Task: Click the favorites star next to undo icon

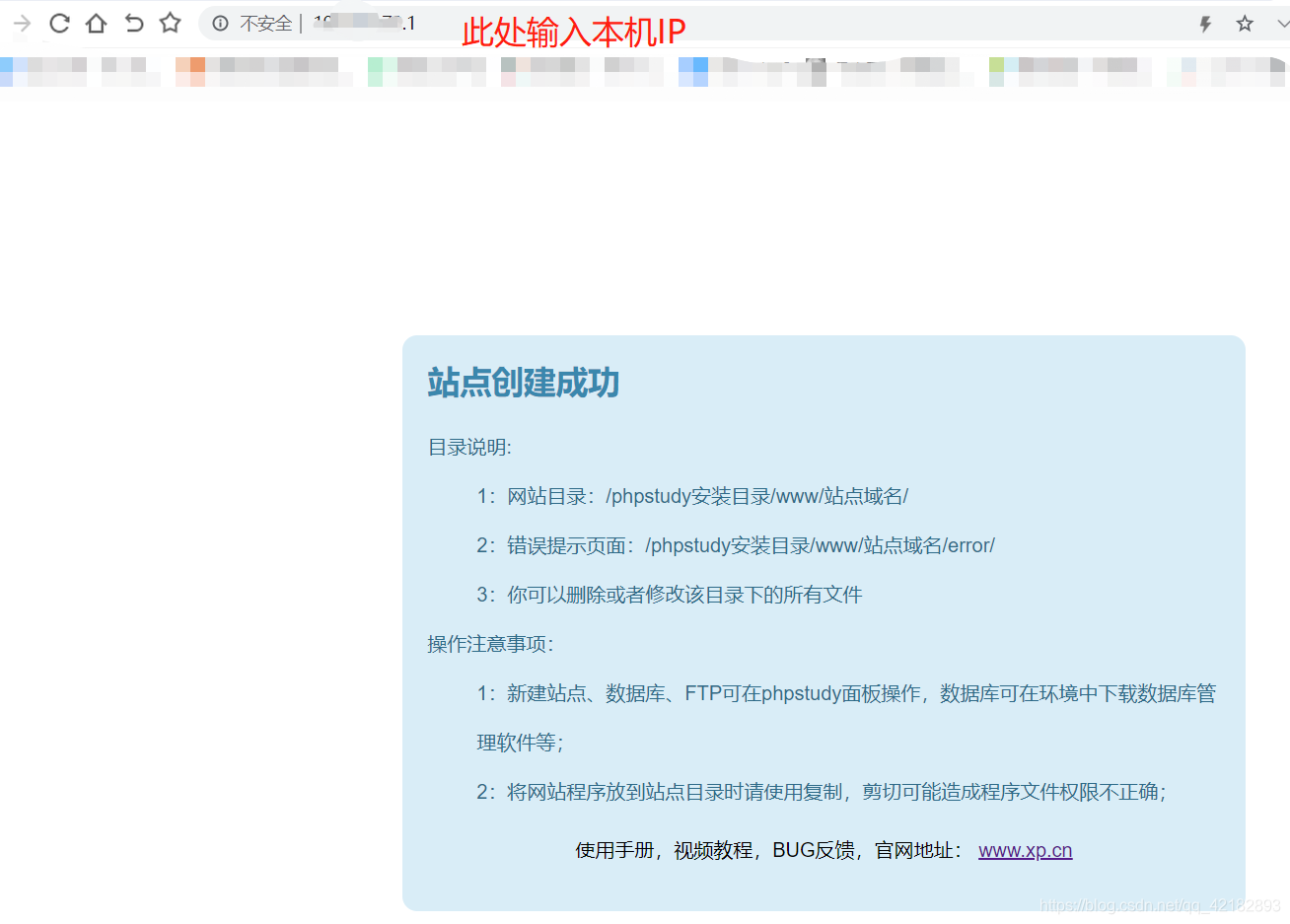Action: (171, 23)
